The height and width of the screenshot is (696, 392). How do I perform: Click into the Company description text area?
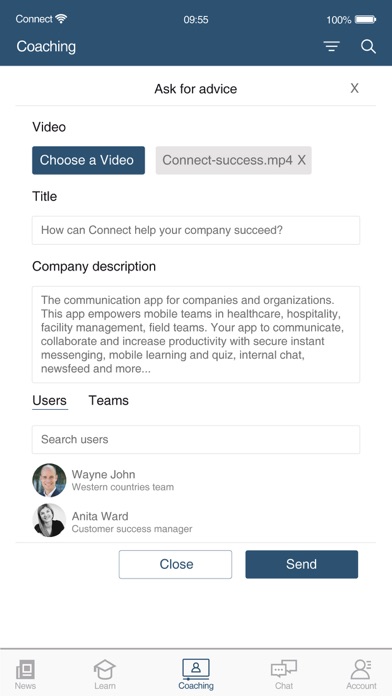[x=196, y=335]
